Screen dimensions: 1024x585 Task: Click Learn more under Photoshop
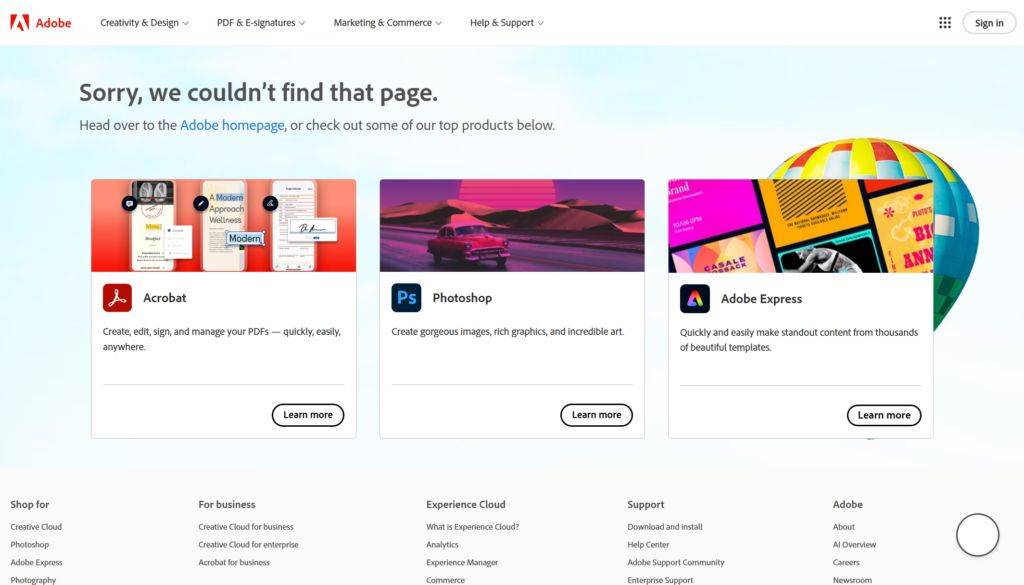(596, 415)
